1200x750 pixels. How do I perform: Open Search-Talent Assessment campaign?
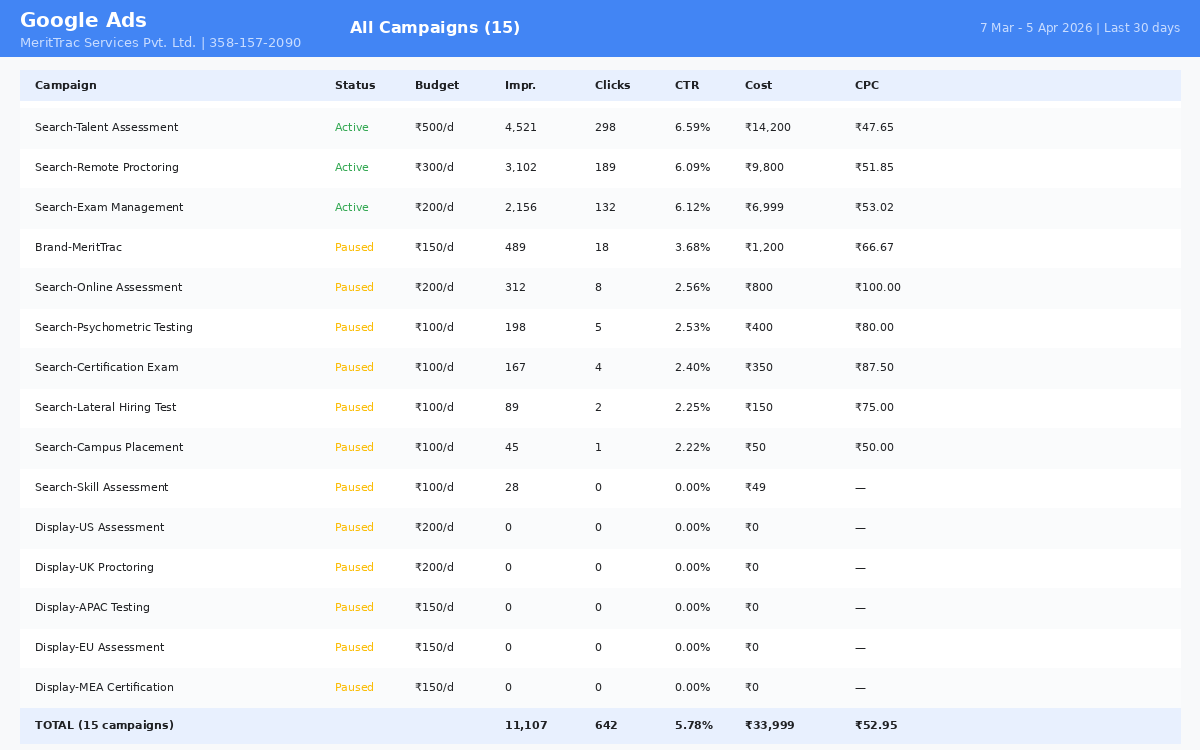[x=106, y=128]
